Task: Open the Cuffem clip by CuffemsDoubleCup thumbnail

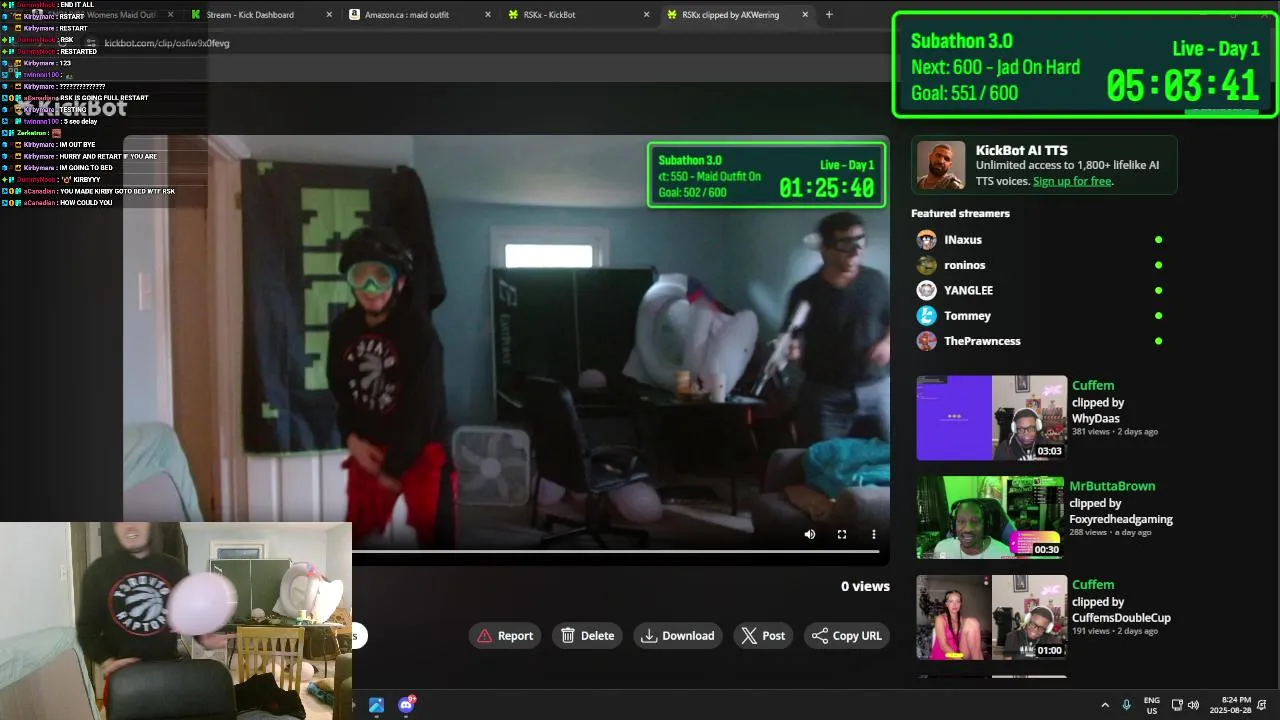Action: 992,617
